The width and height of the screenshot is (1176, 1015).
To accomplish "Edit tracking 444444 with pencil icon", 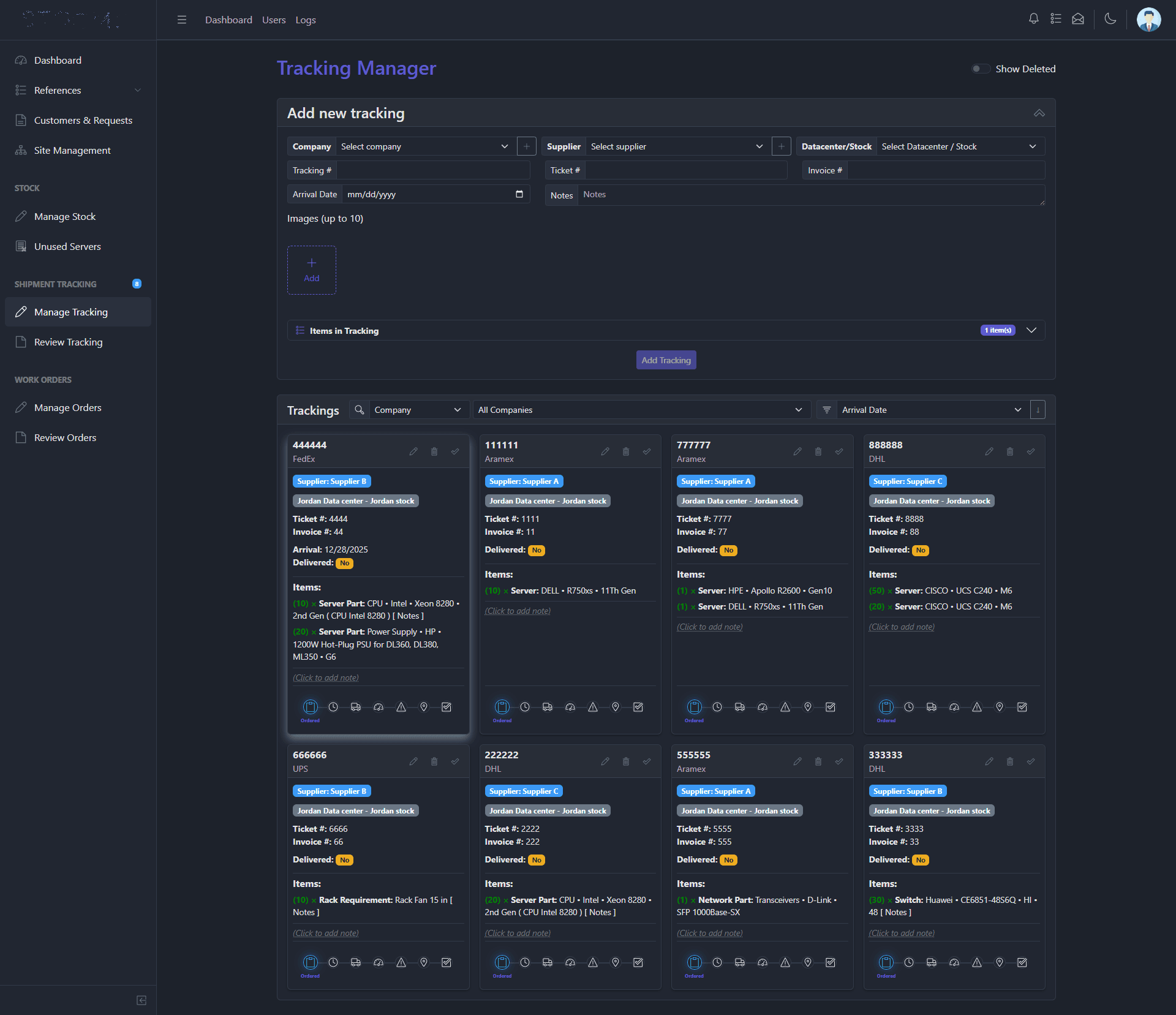I will (413, 451).
